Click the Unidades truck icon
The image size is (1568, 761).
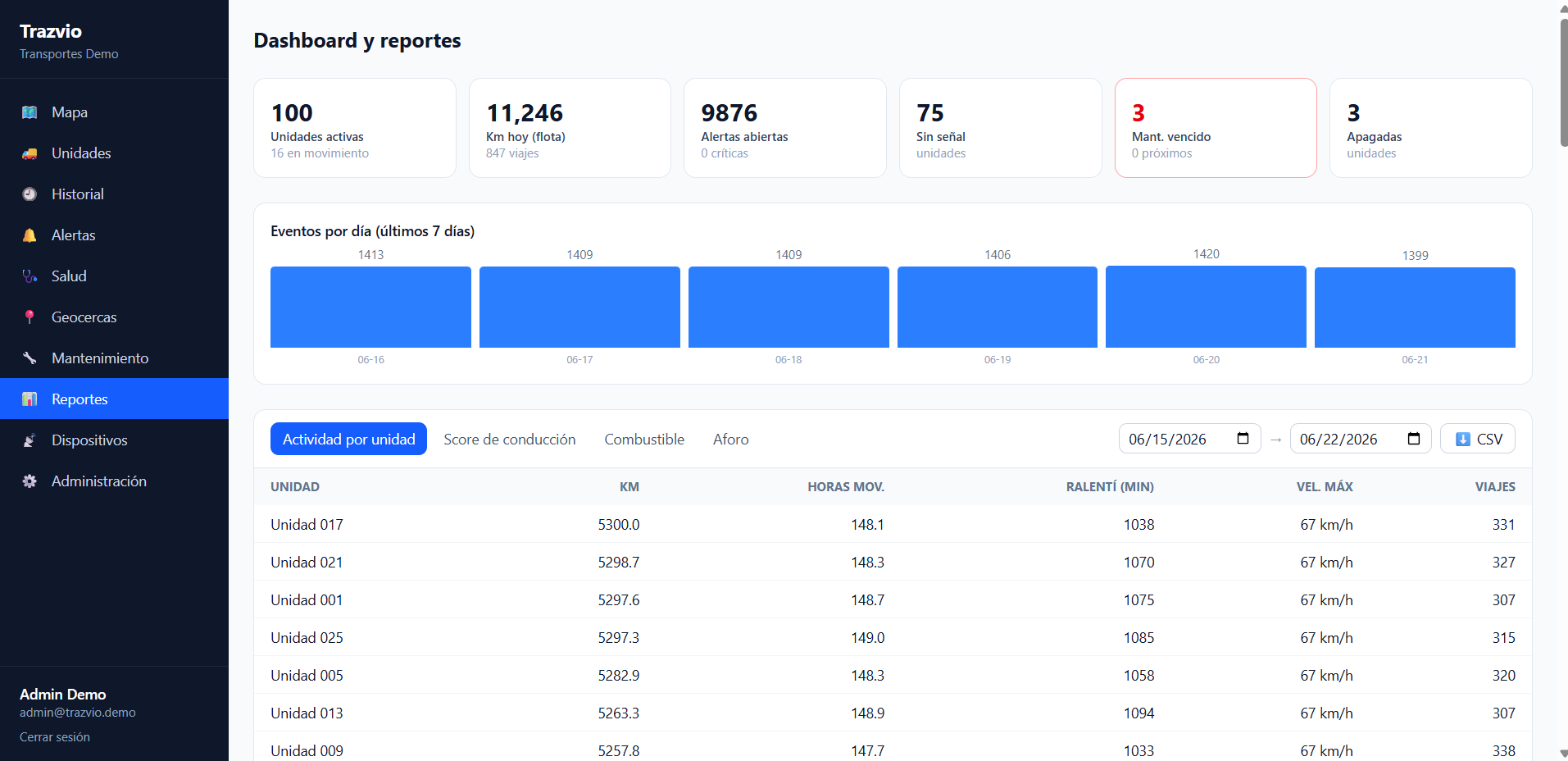(30, 153)
